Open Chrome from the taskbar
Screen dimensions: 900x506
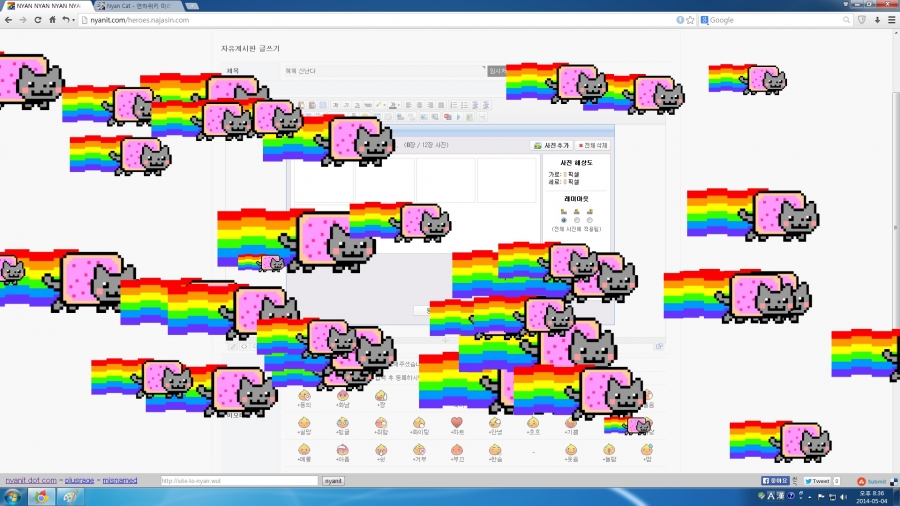[x=41, y=496]
